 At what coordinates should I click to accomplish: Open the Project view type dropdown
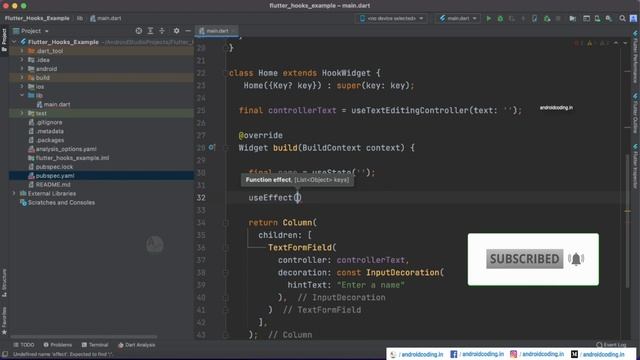(31, 31)
